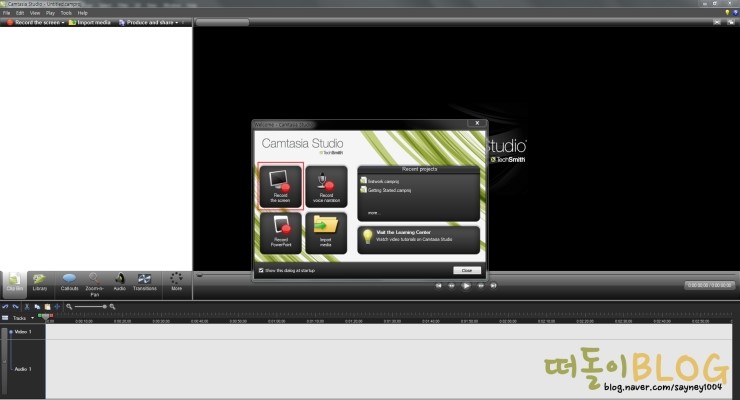Open the first recent project .camproj
The width and height of the screenshot is (740, 400).
(380, 181)
